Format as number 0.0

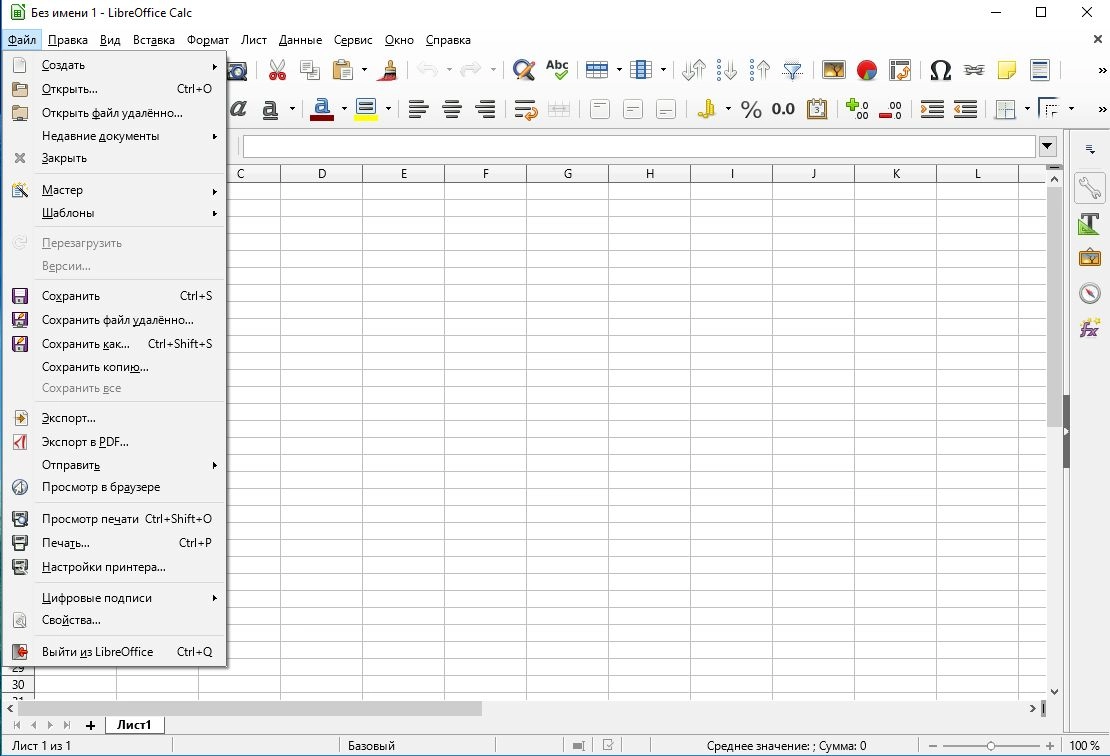tap(783, 108)
